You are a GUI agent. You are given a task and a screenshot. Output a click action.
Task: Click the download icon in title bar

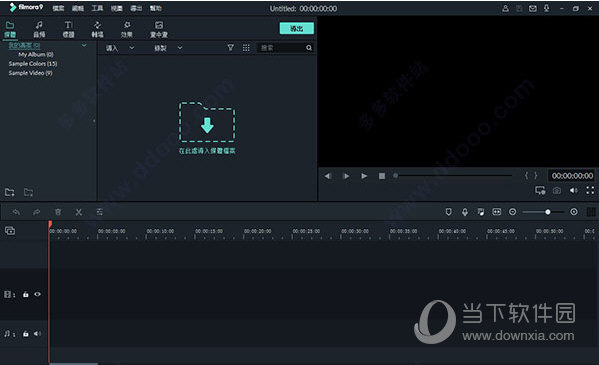546,8
